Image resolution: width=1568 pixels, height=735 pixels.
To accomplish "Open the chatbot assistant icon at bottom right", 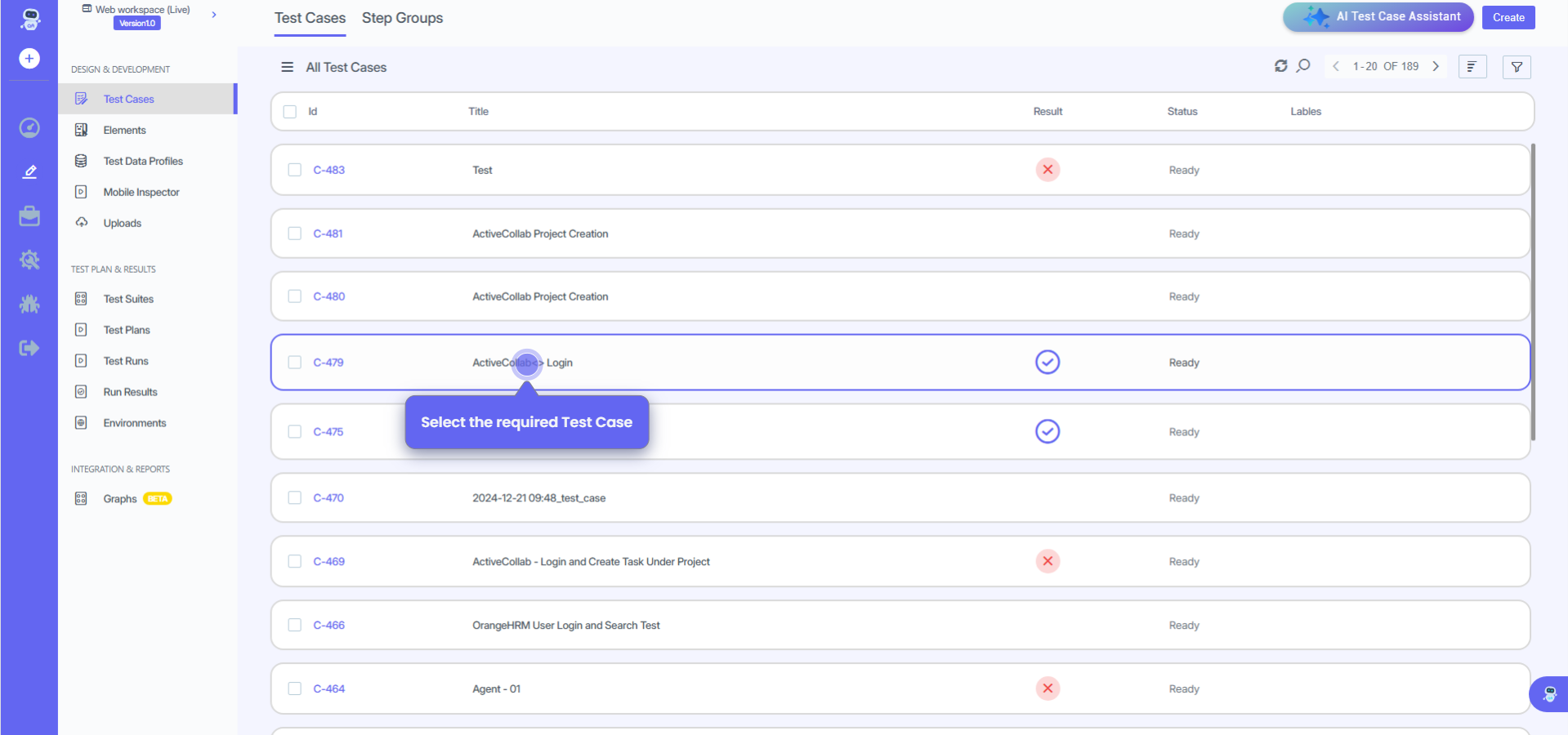I will [x=1549, y=694].
